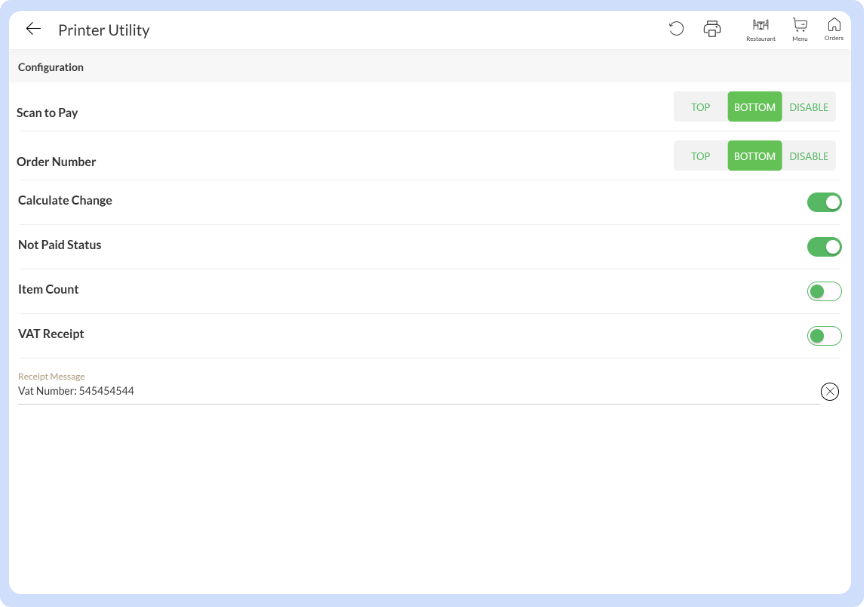Enable the VAT Receipt switch
The height and width of the screenshot is (607, 864).
point(824,336)
